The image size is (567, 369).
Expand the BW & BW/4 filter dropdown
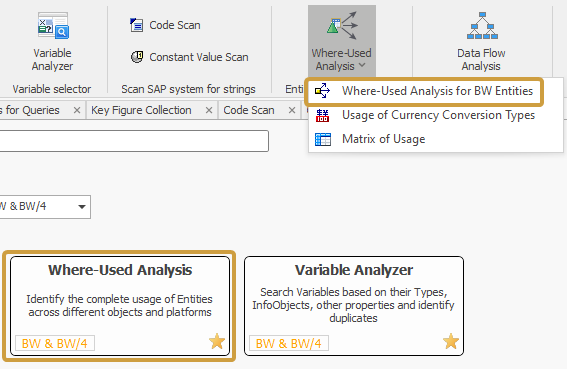(82, 207)
